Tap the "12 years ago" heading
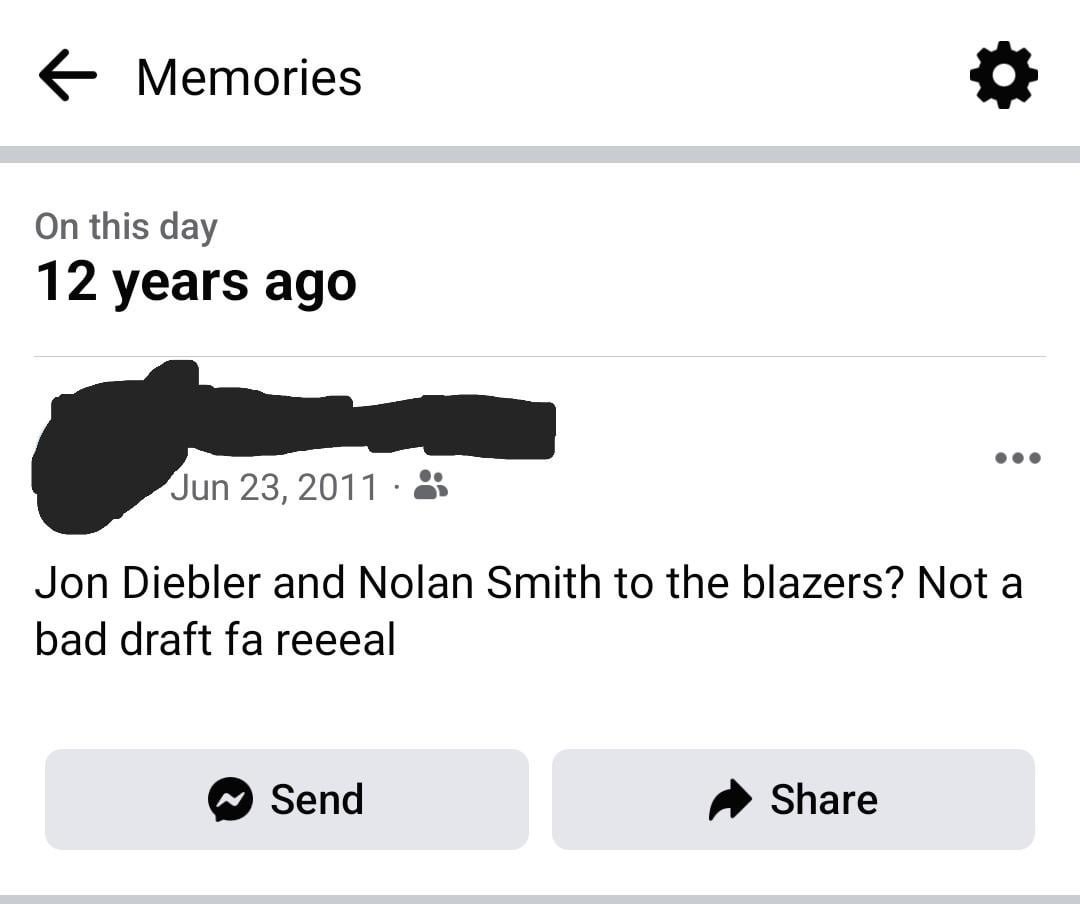This screenshot has height=904, width=1080. [x=196, y=282]
